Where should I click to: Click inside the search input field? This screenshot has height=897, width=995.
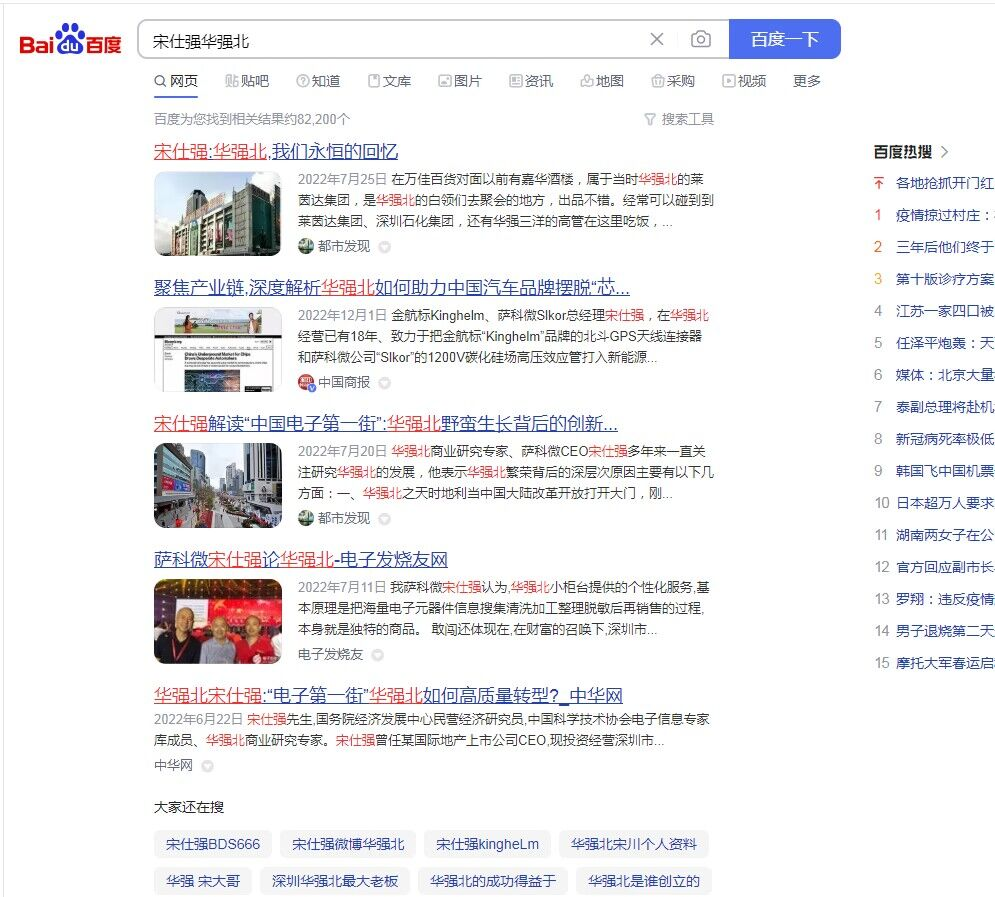[x=400, y=39]
